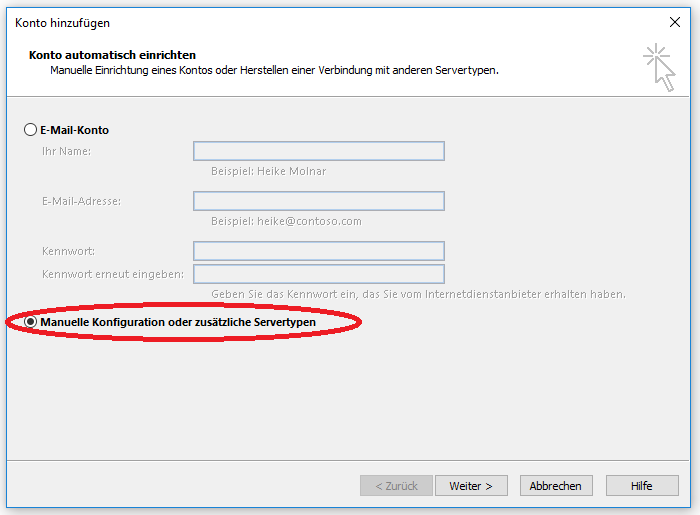Click the Ihr Name input field
The image size is (700, 515).
(319, 151)
